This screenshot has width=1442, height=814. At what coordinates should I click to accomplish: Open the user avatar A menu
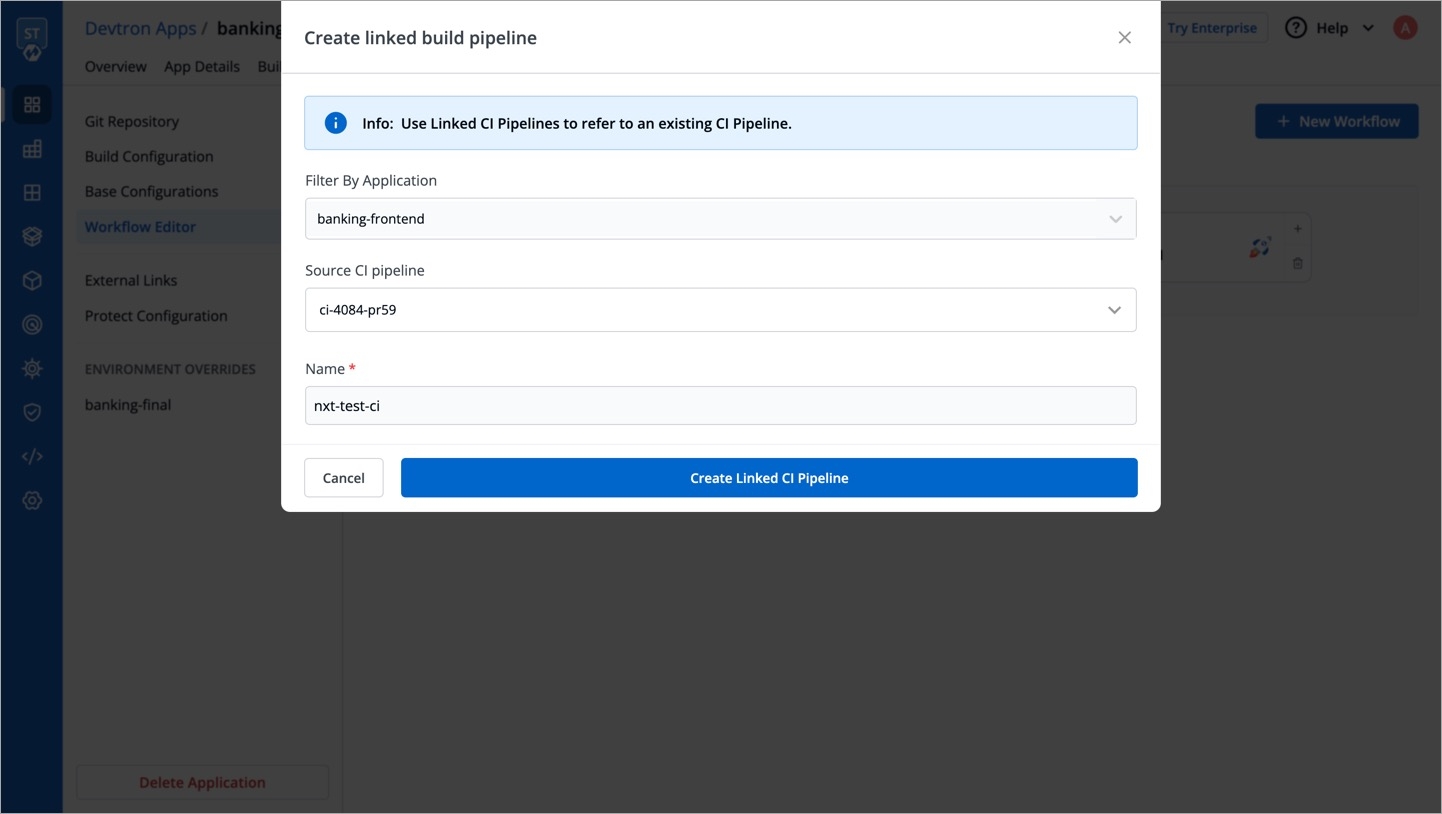tap(1405, 28)
